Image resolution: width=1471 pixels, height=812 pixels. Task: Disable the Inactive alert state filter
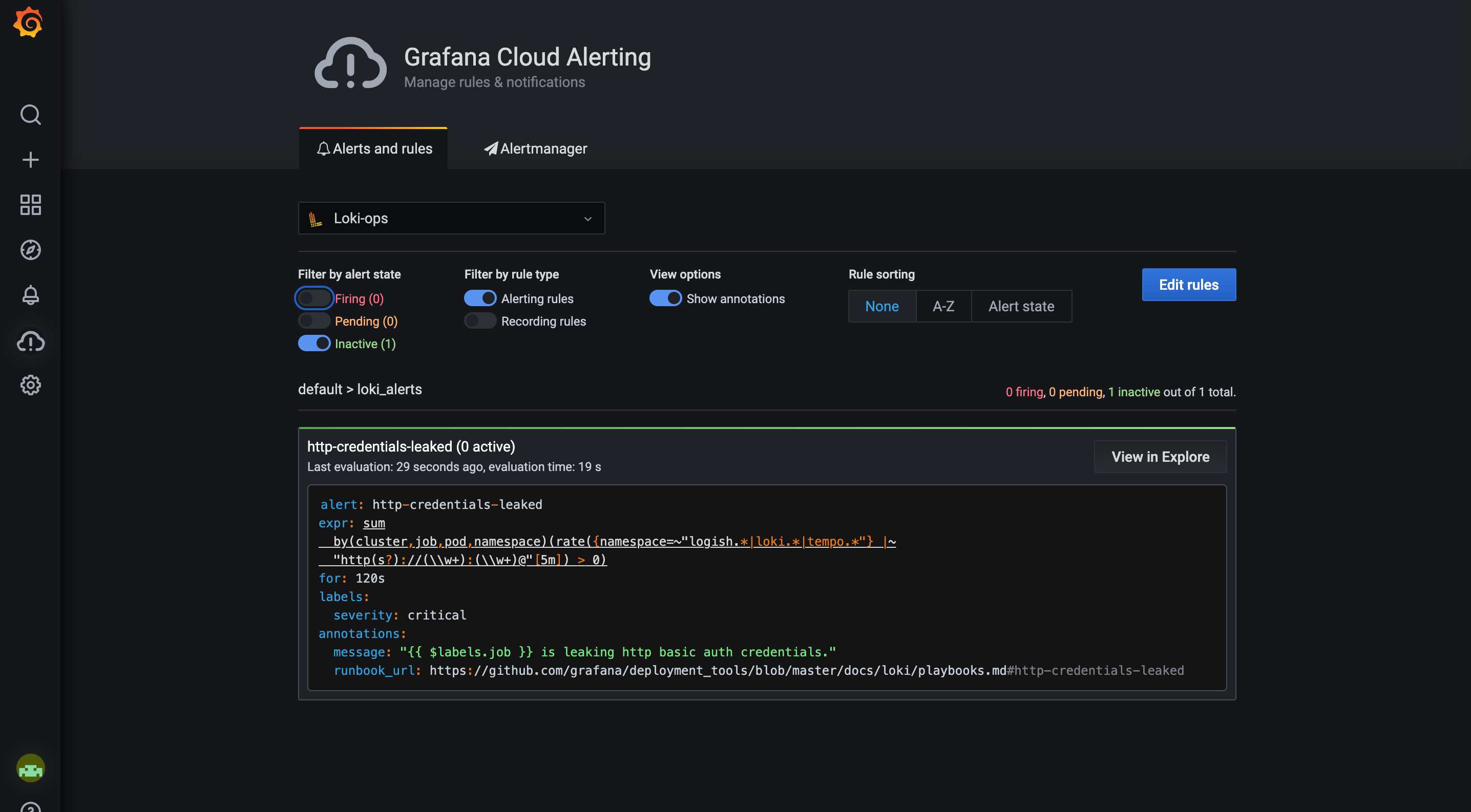(x=314, y=343)
